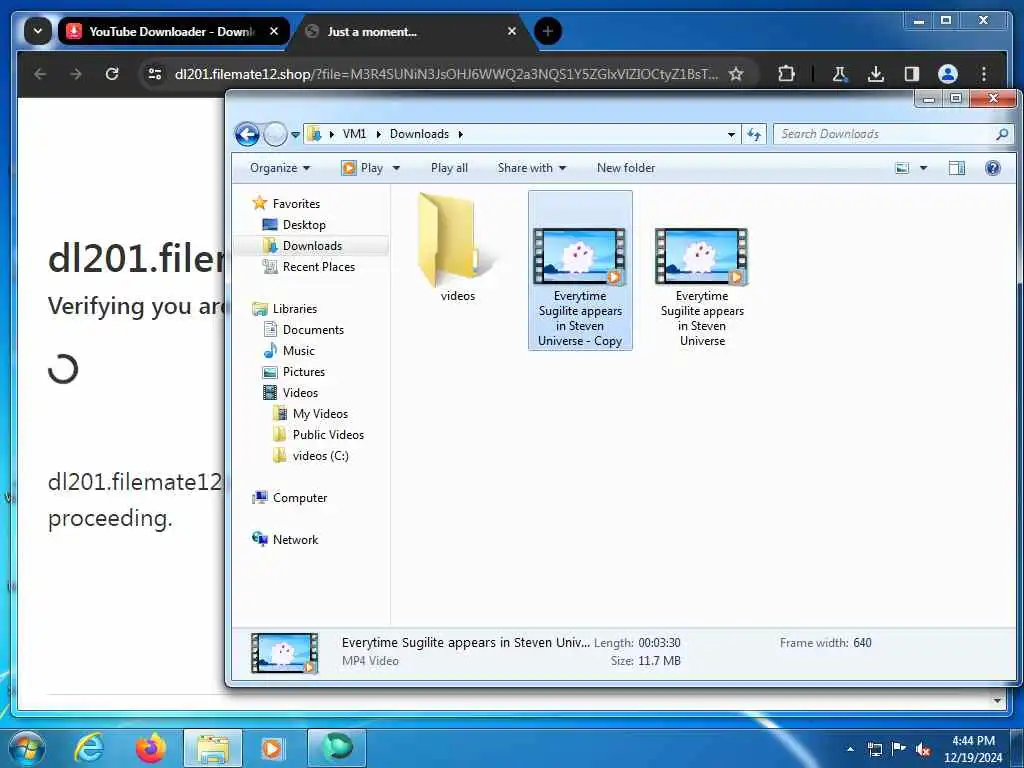Open the Chrome three-dot menu

point(984,74)
